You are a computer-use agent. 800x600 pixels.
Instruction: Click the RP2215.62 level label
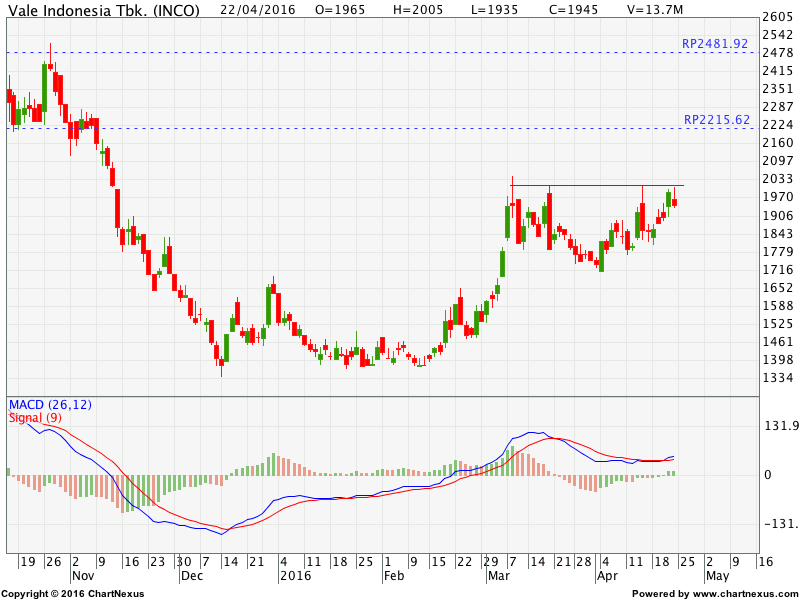click(x=717, y=120)
